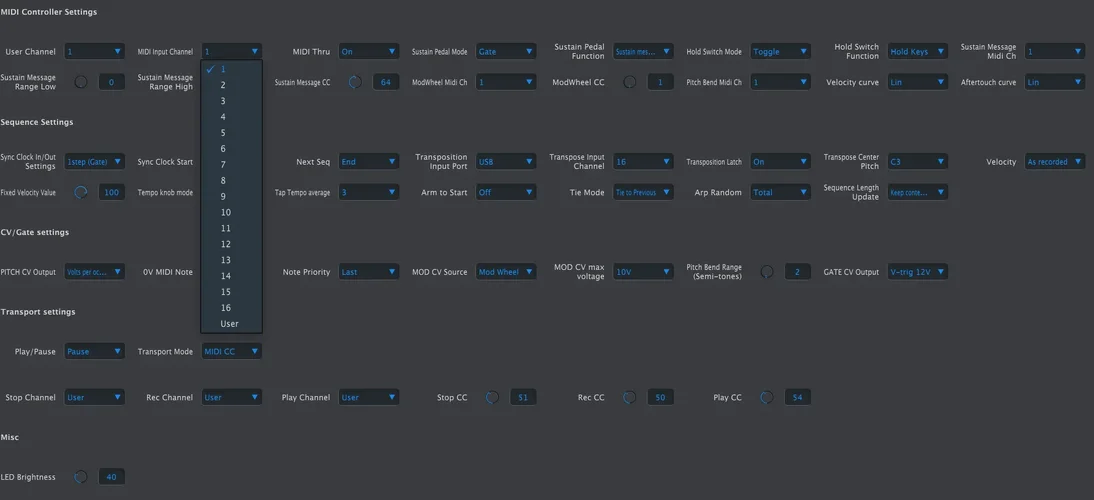Click the Play CC knob

pos(767,397)
